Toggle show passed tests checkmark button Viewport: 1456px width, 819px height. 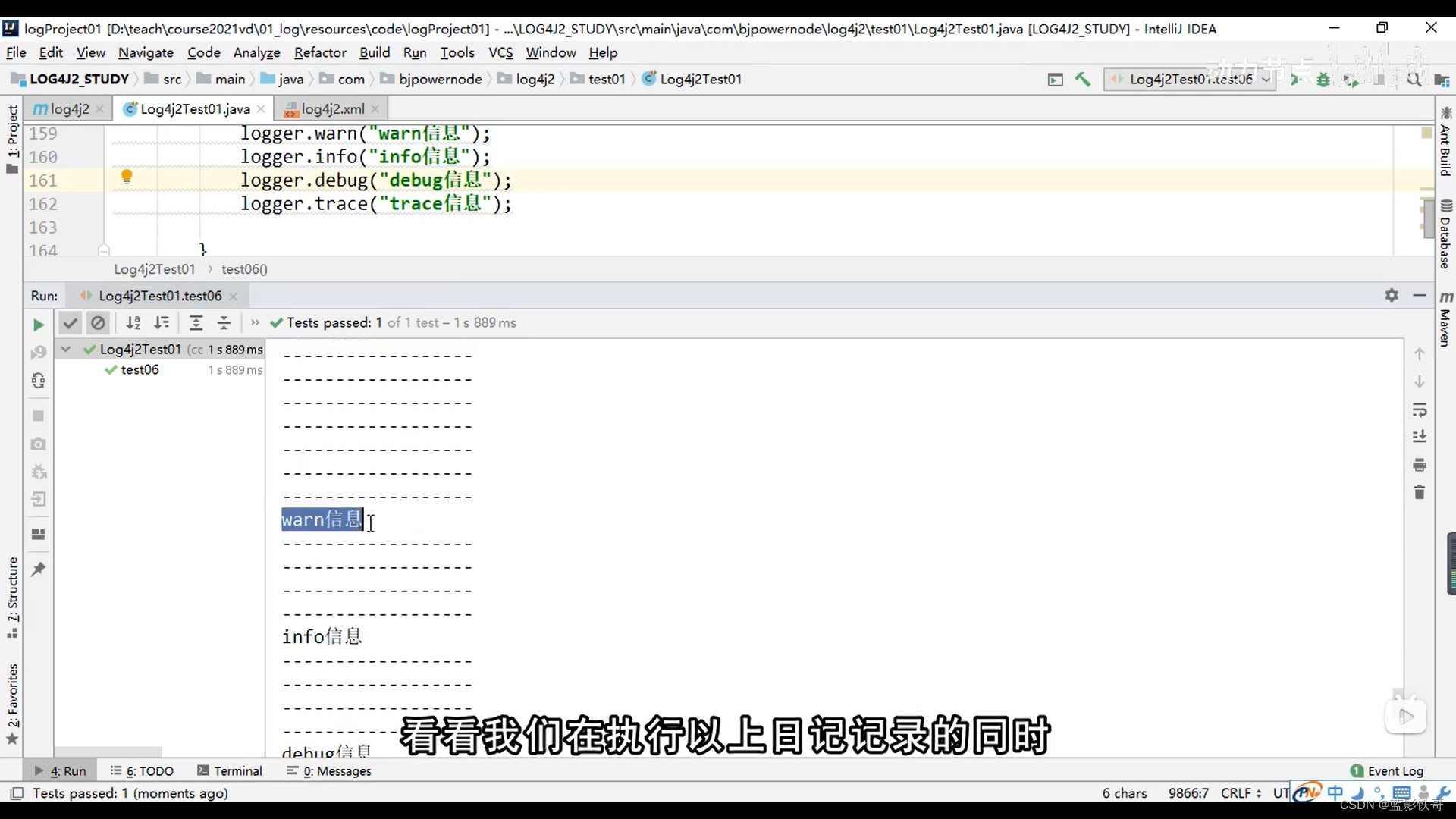point(70,323)
